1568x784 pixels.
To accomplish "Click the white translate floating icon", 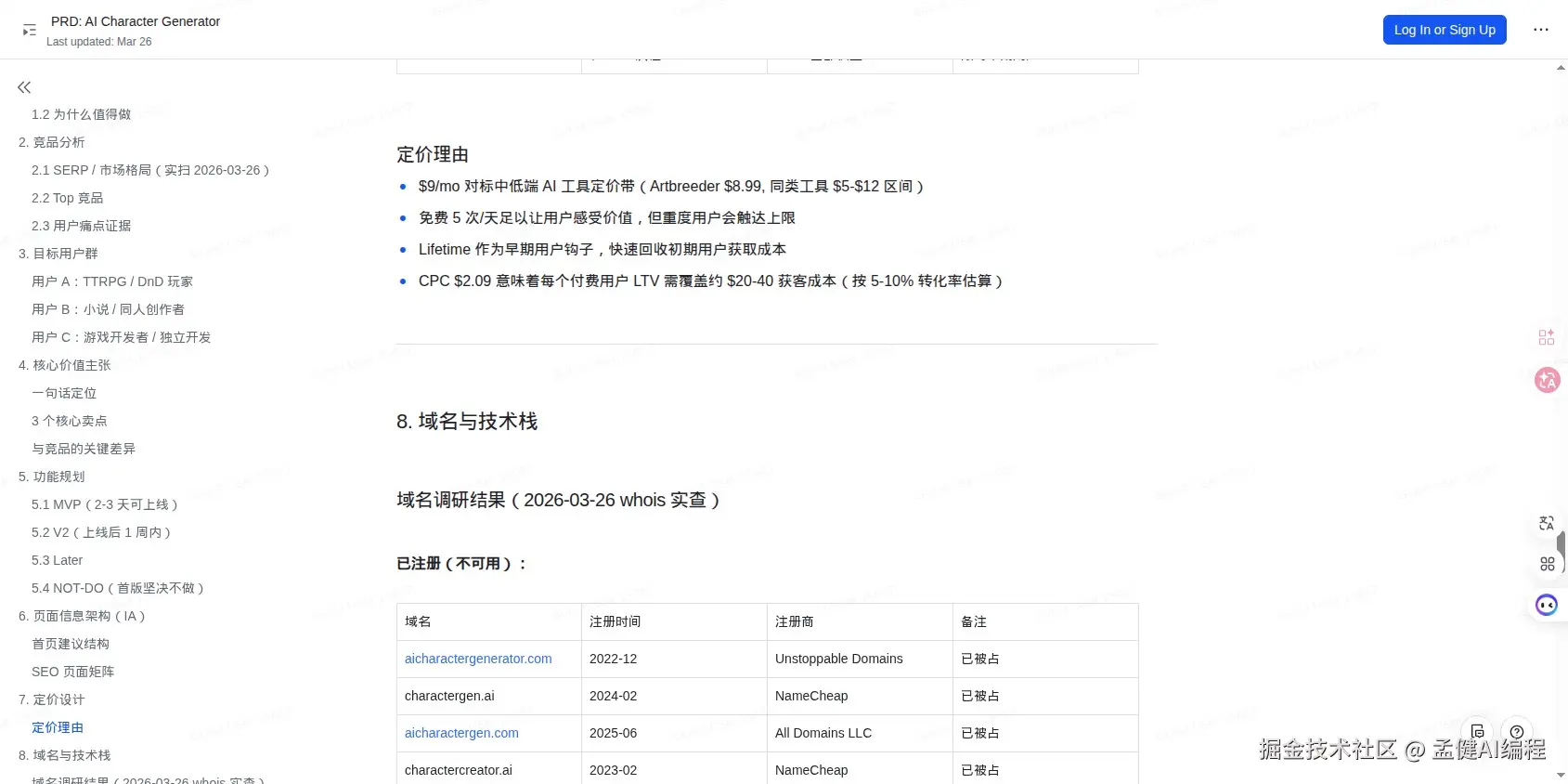I will coord(1547,523).
